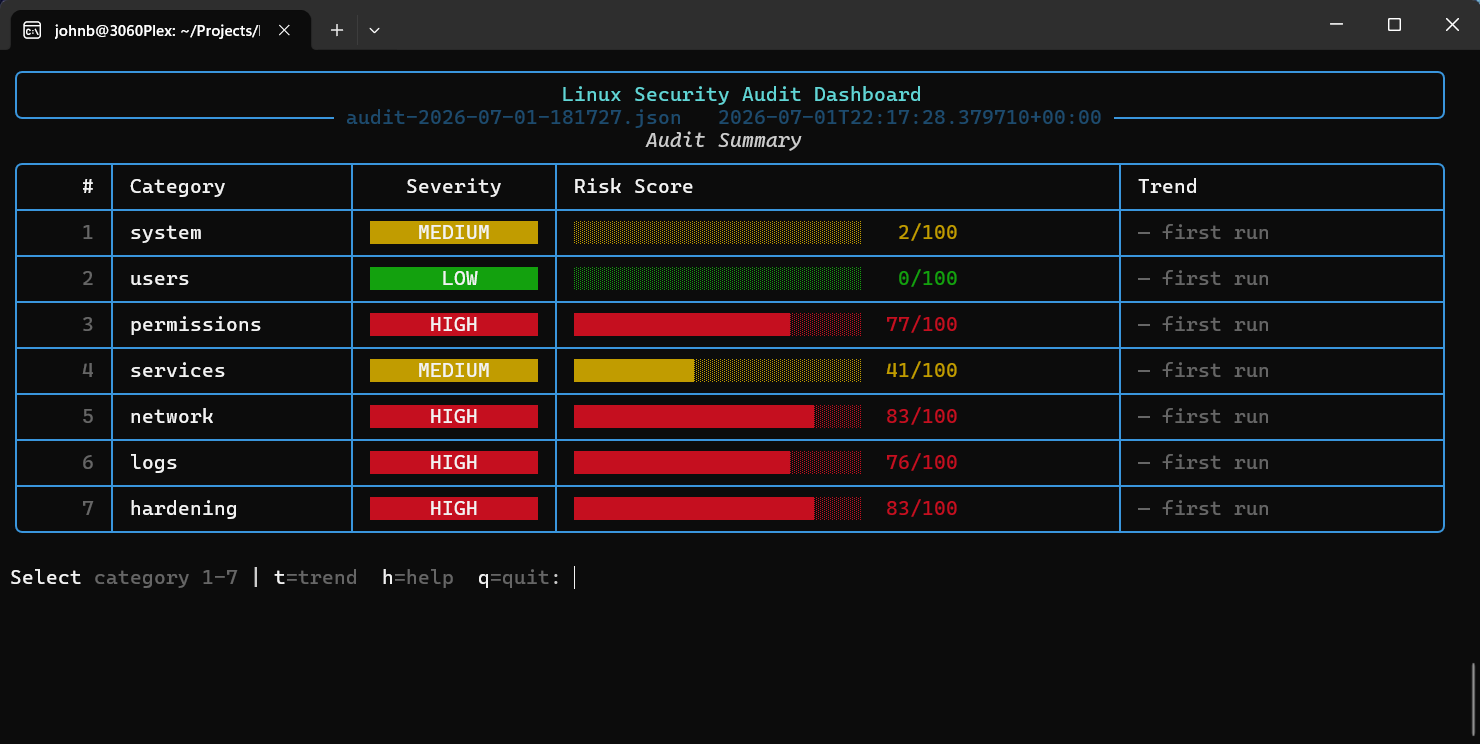This screenshot has width=1480, height=744.
Task: Click the 2/100 score value
Action: point(928,233)
